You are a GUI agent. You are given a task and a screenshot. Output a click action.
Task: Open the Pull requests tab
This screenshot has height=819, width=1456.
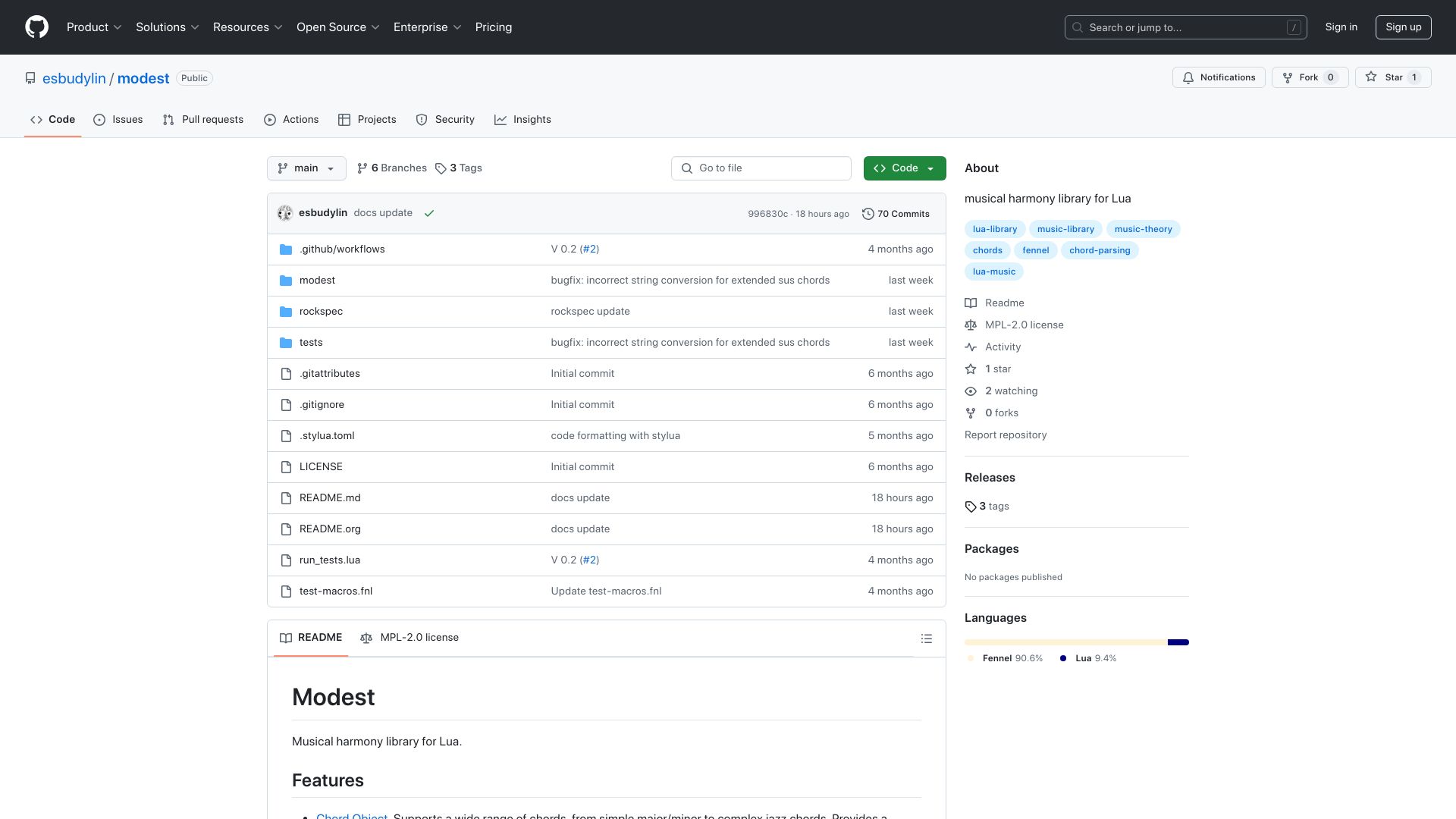(203, 120)
